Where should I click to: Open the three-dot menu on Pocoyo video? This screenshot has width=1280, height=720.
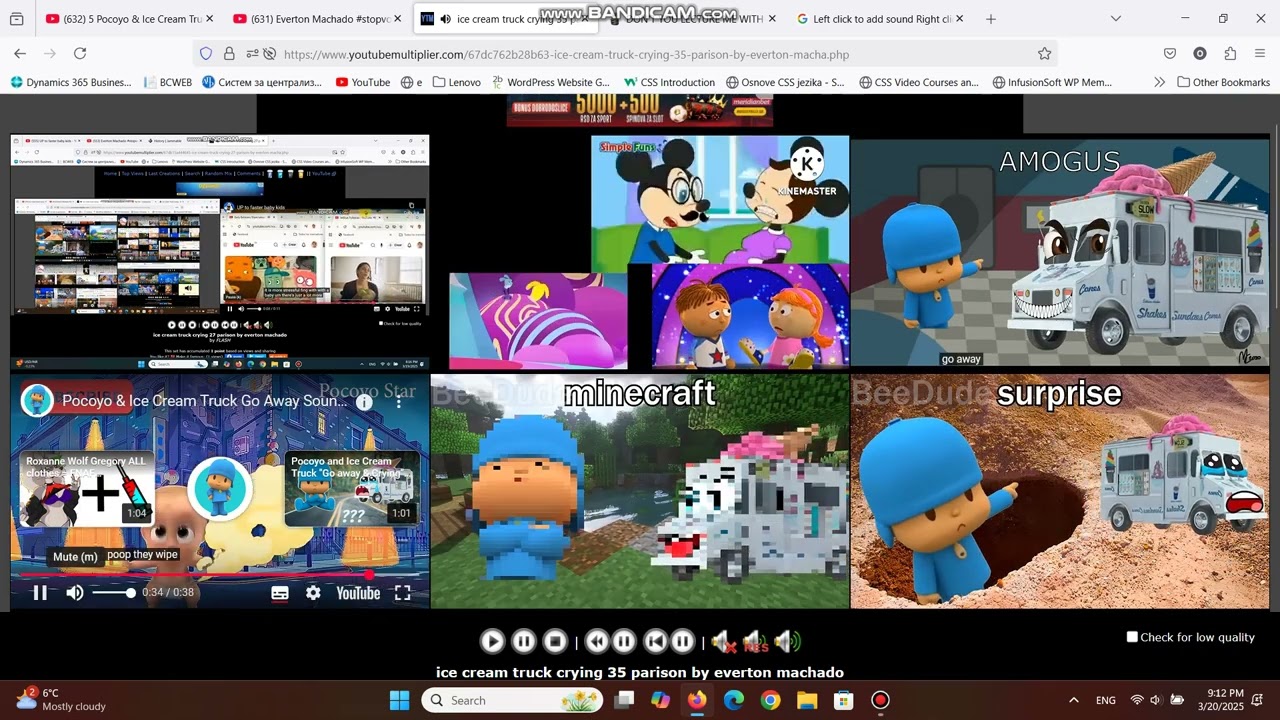[399, 401]
